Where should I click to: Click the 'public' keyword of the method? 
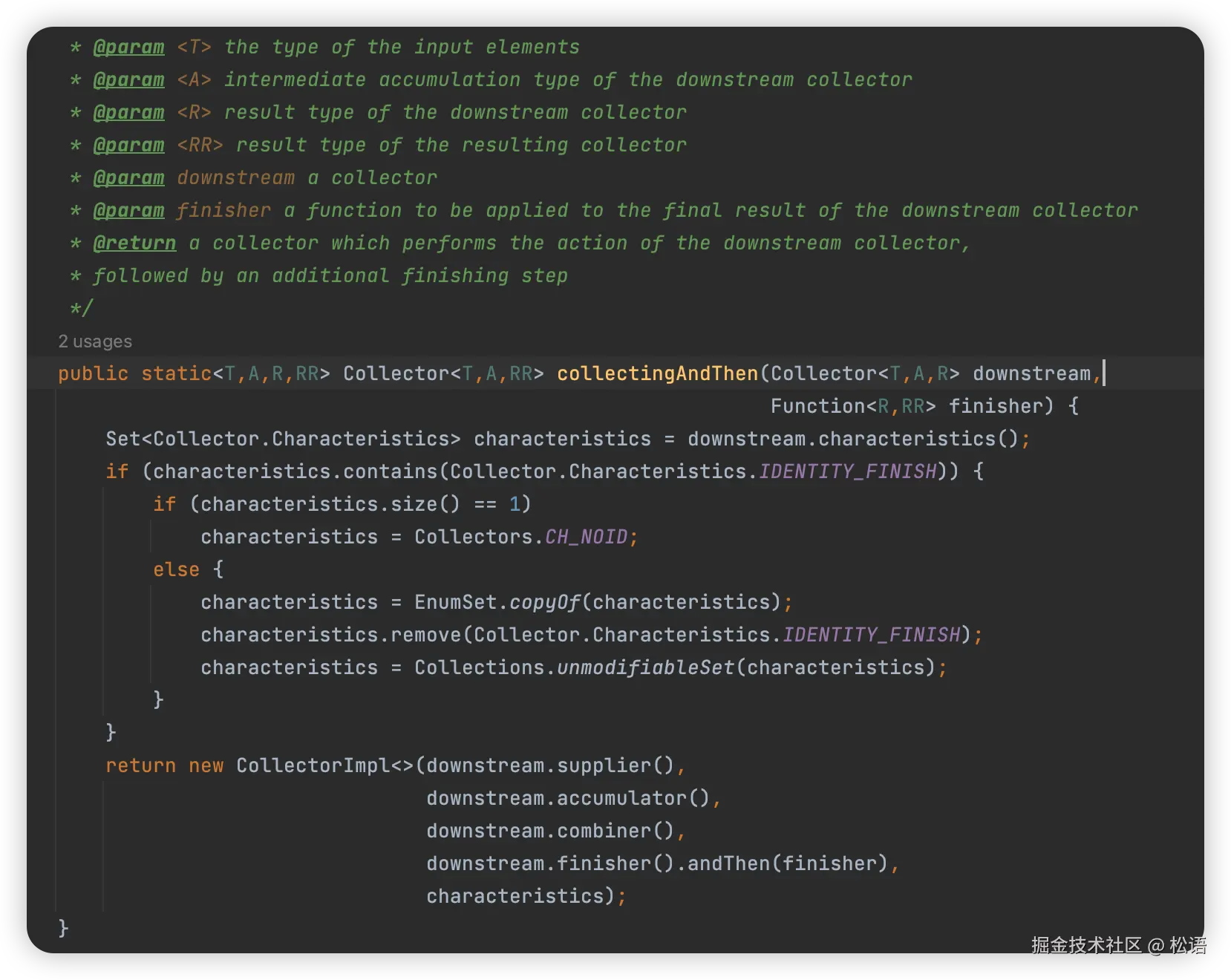pyautogui.click(x=93, y=373)
